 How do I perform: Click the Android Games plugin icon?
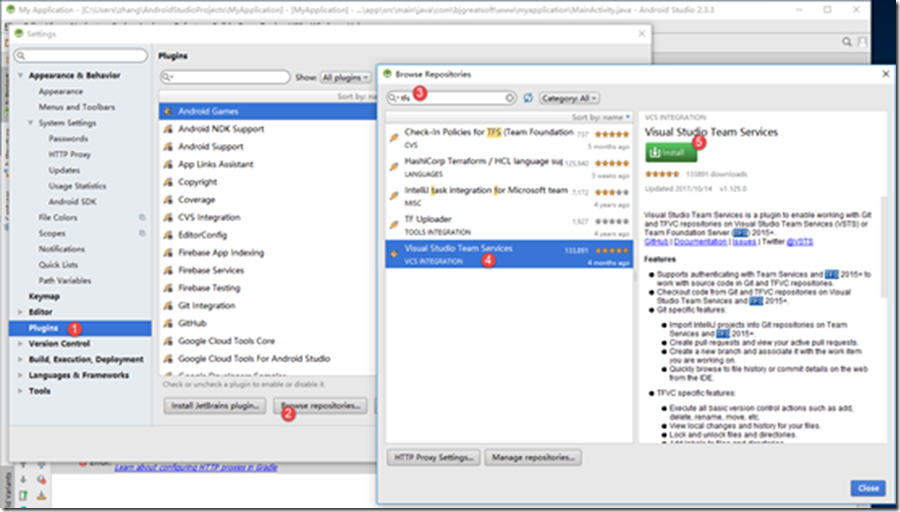coord(168,111)
